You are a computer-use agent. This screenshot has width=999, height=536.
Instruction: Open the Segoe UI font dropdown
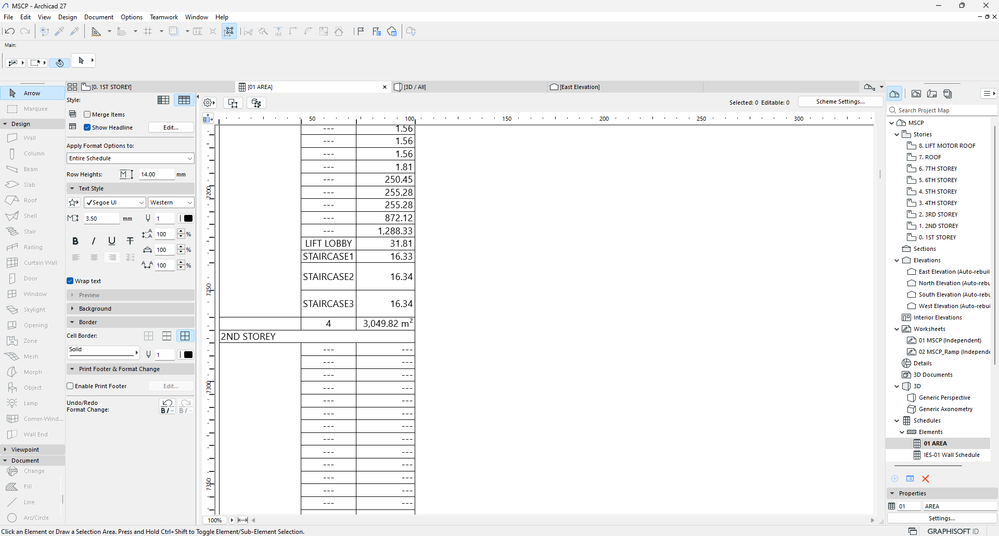pyautogui.click(x=115, y=202)
